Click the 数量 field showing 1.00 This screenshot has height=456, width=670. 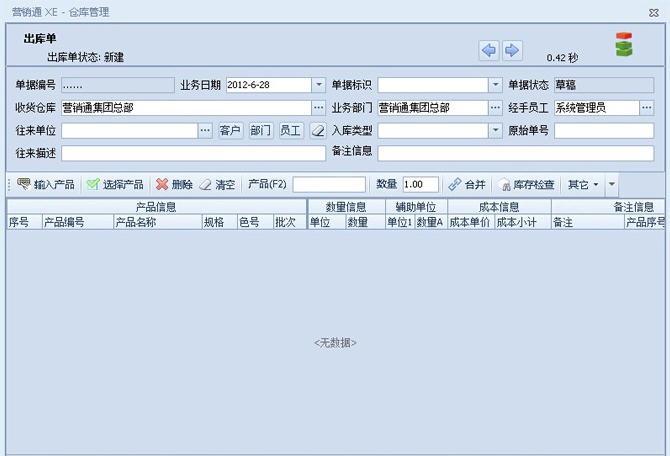420,185
